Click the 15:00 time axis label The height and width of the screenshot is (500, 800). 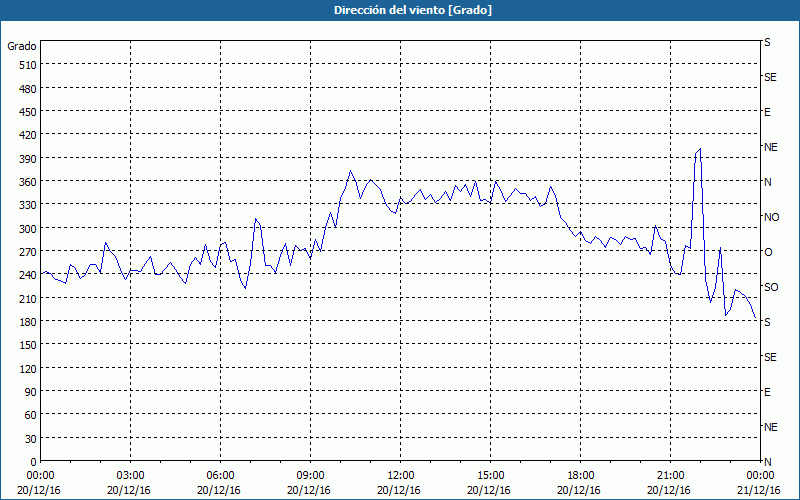[490, 476]
